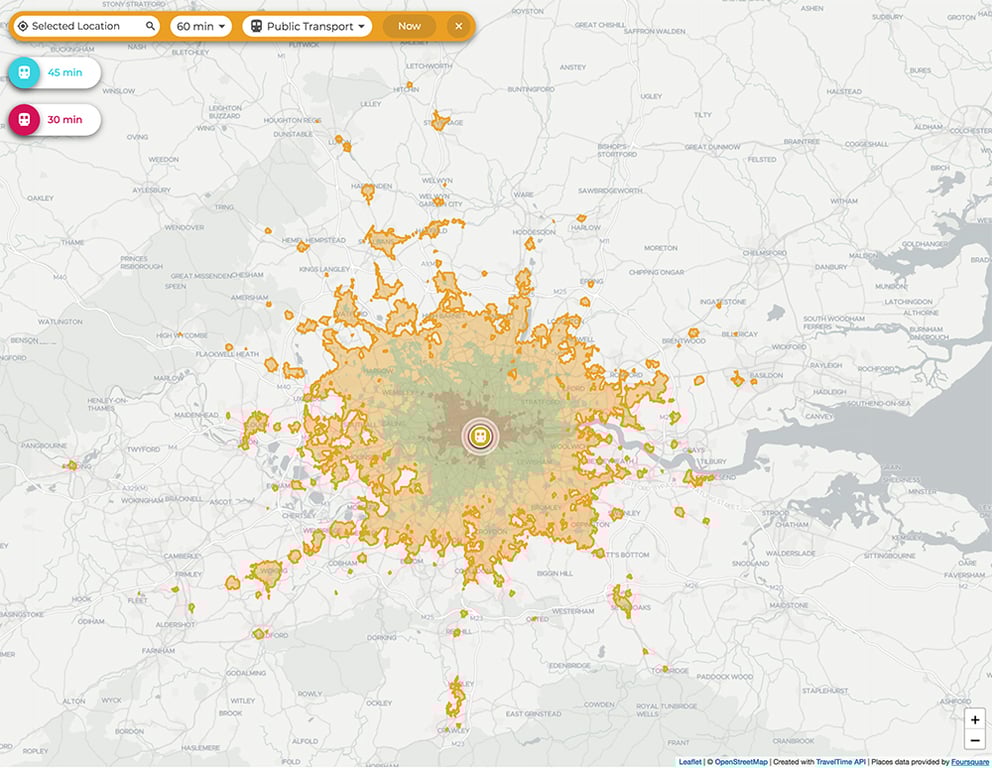The image size is (992, 768).
Task: Click the pink 30 min transit icon
Action: pyautogui.click(x=24, y=120)
